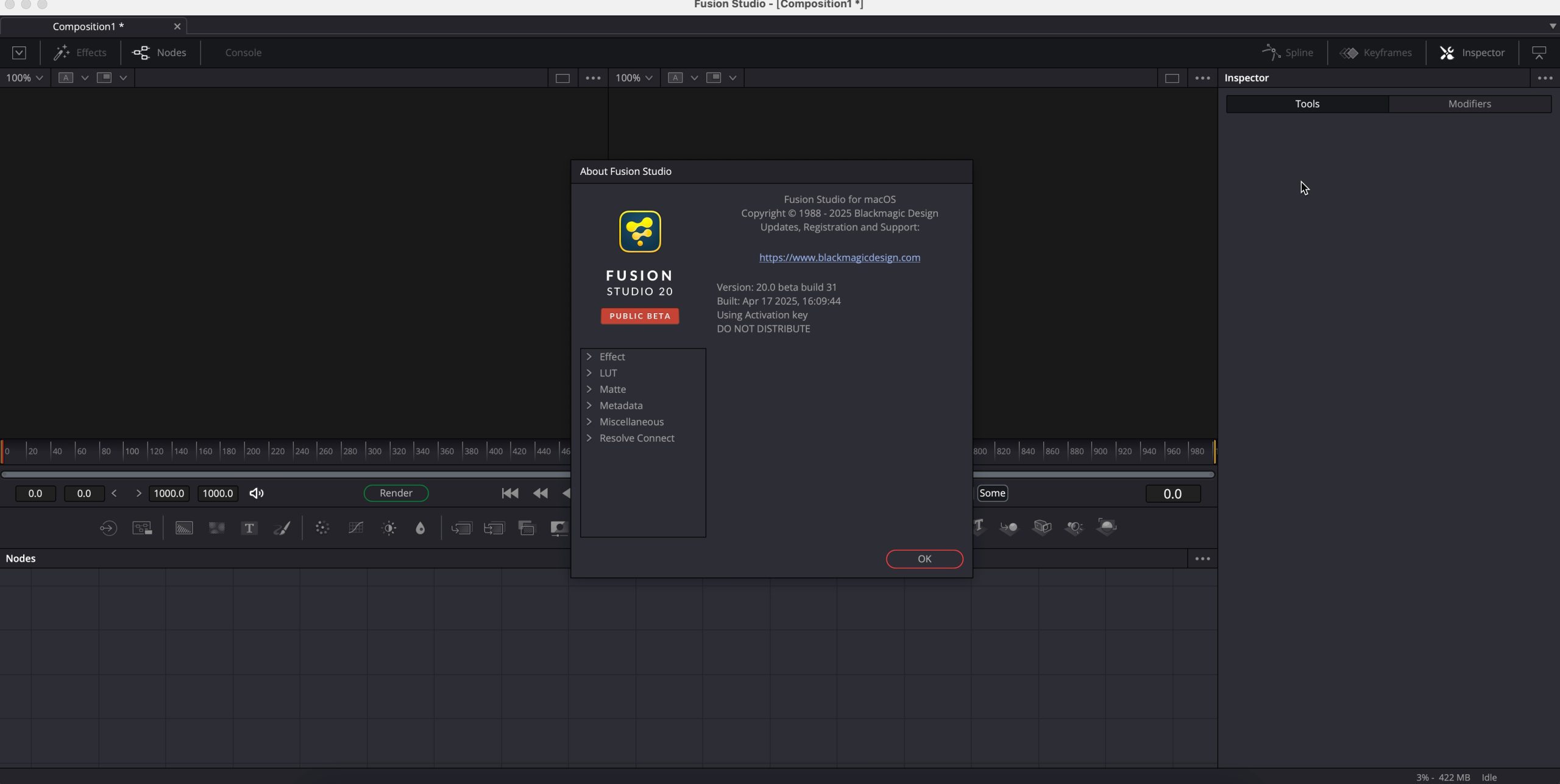Toggle the Inspector panel button

[1472, 53]
